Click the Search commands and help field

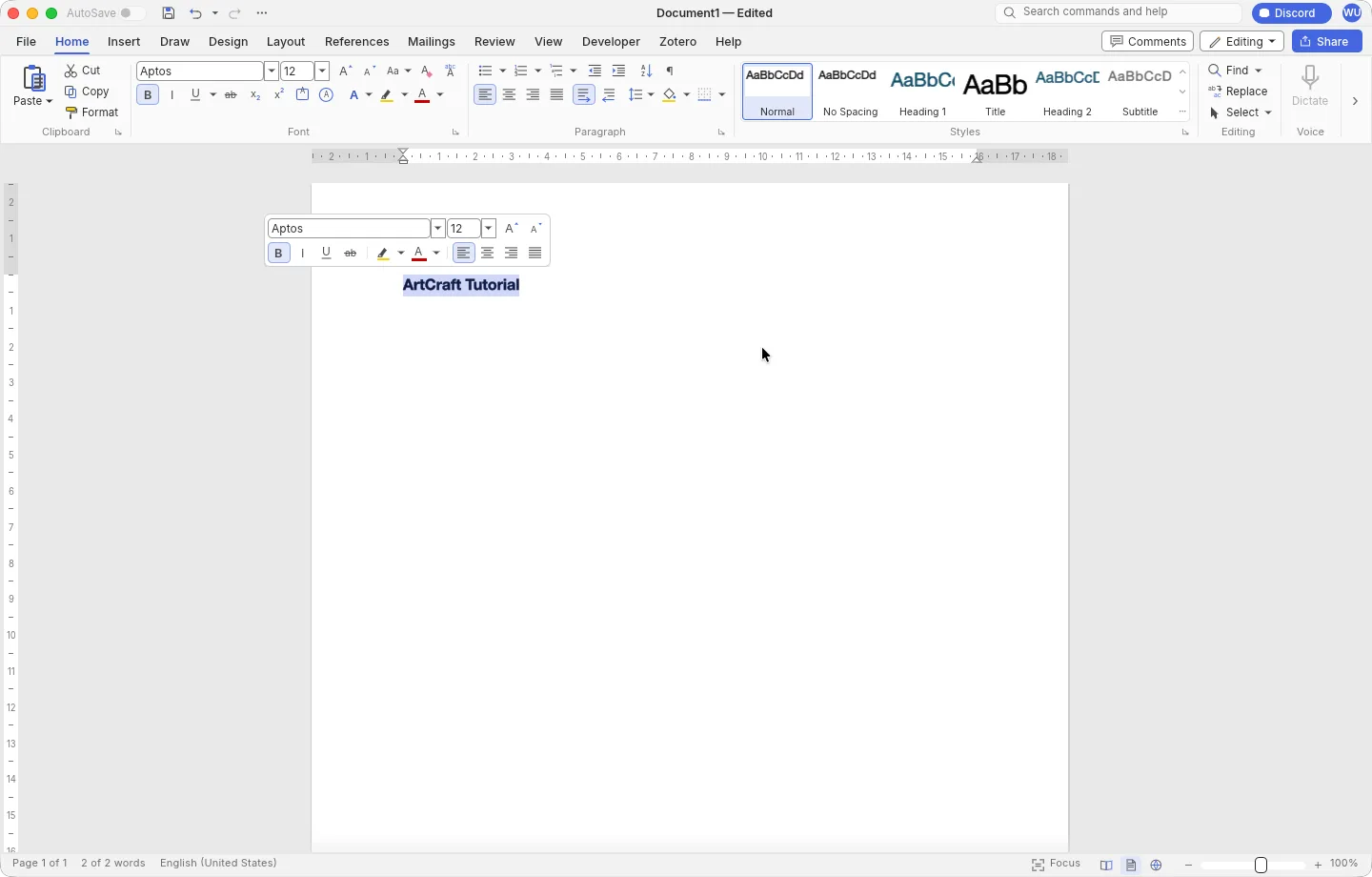tap(1120, 12)
